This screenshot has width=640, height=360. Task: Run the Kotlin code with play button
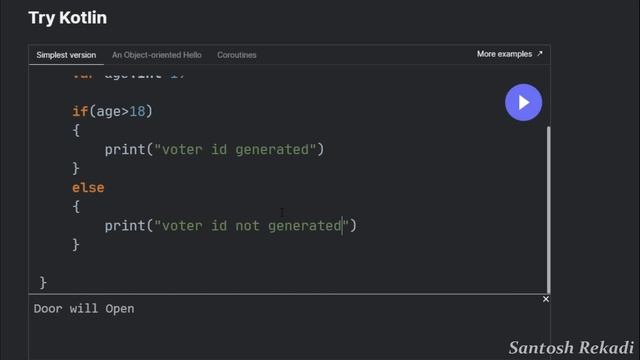click(523, 102)
